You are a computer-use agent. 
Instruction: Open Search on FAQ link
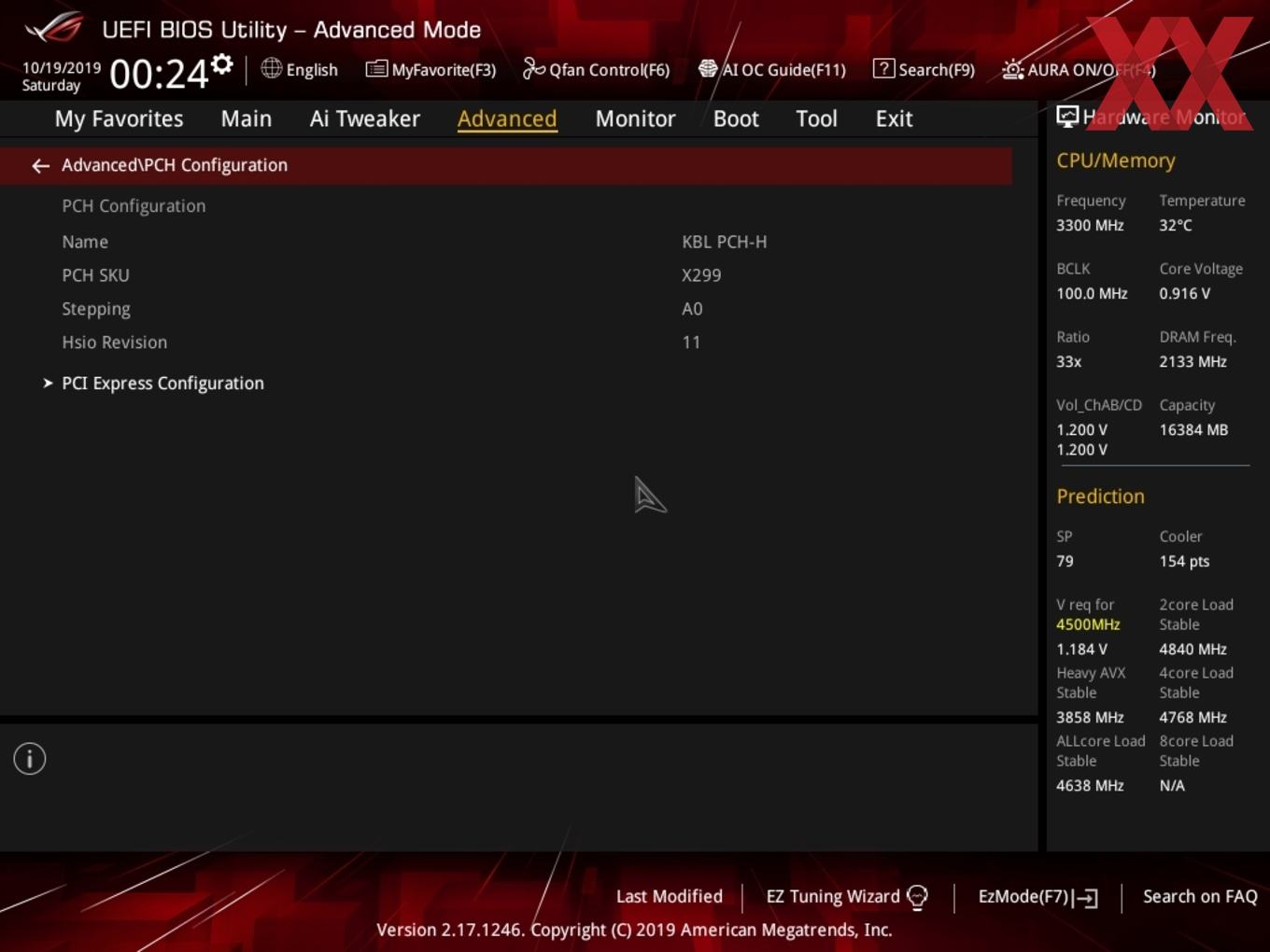(x=1200, y=897)
